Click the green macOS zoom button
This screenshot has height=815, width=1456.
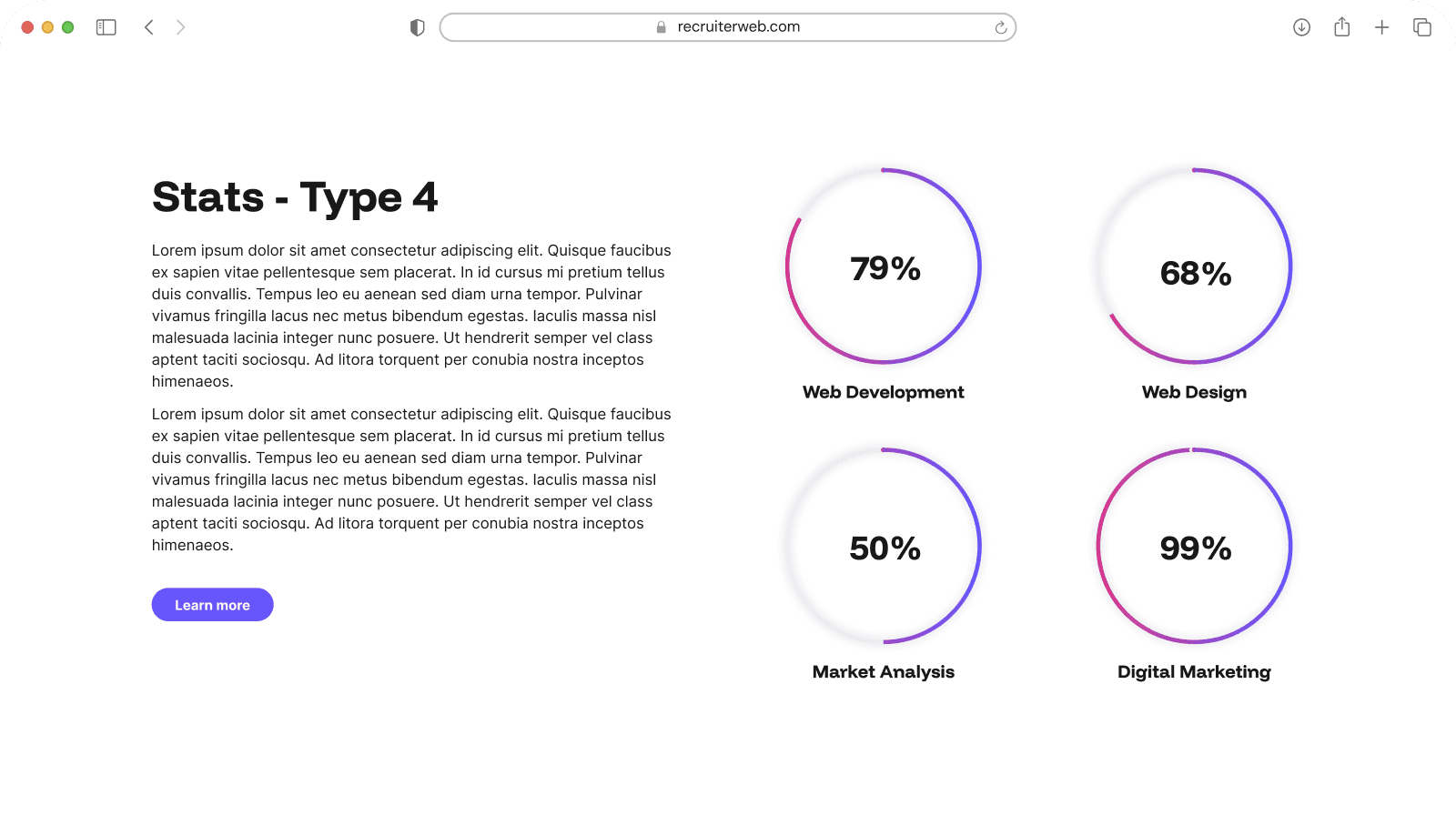pos(67,27)
